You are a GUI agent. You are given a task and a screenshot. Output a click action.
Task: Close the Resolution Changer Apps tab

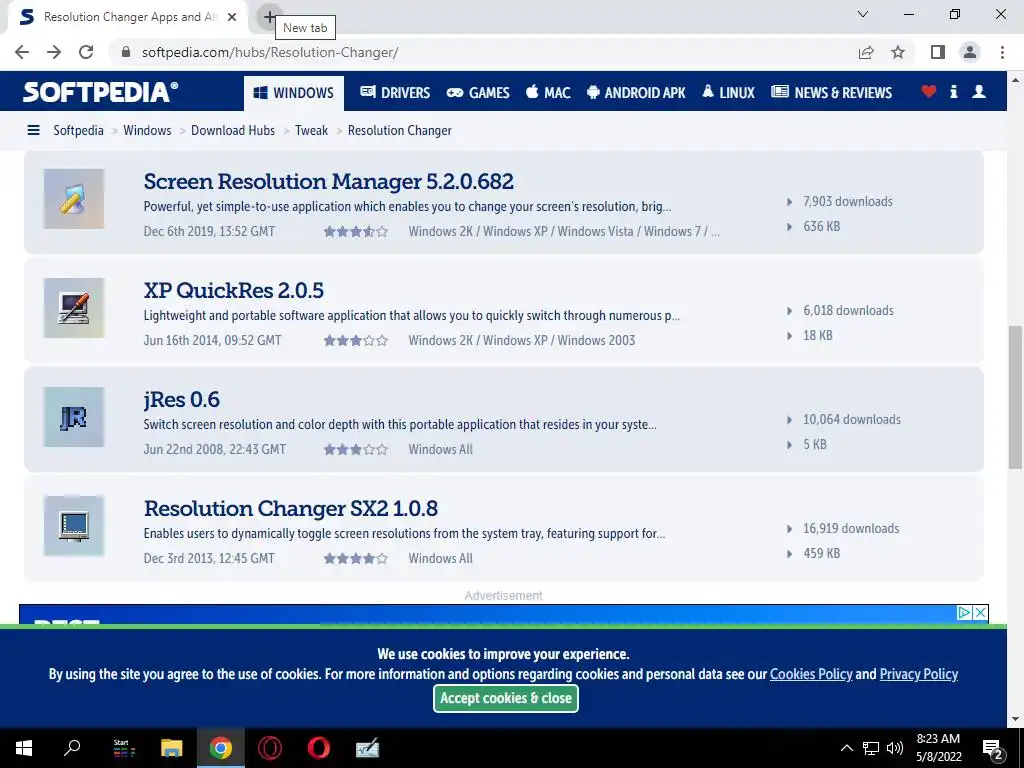pyautogui.click(x=232, y=17)
